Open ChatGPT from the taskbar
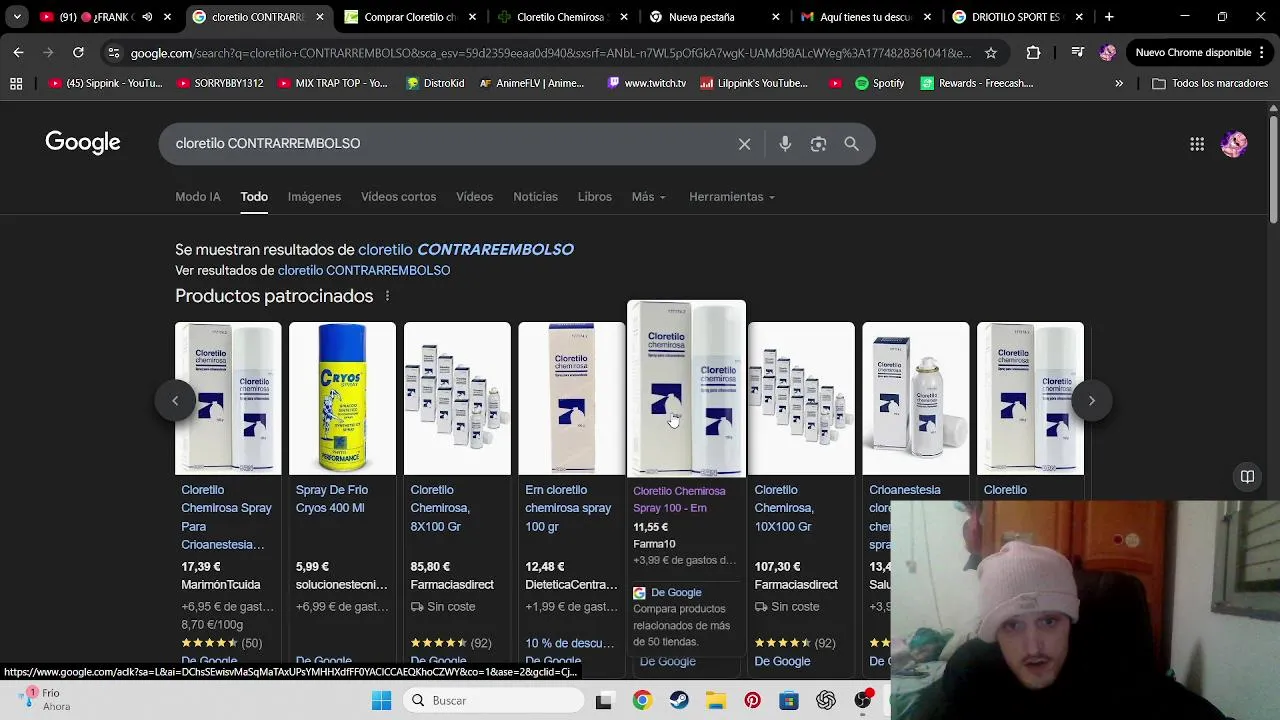 (825, 700)
